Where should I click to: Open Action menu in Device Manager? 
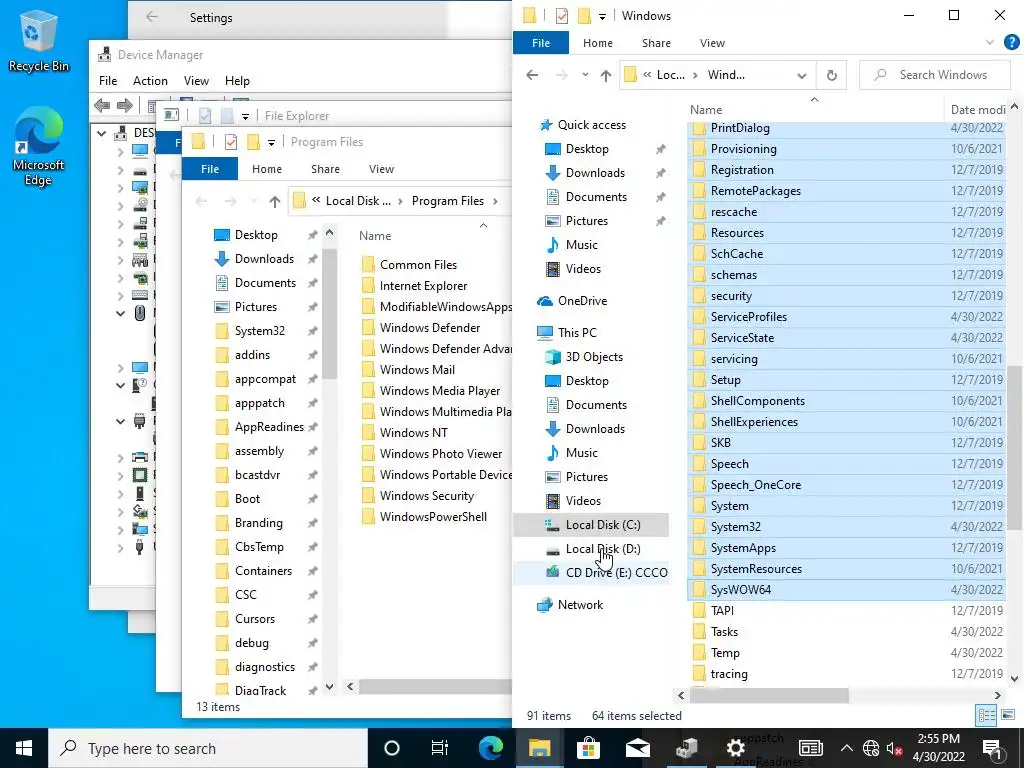(x=150, y=81)
